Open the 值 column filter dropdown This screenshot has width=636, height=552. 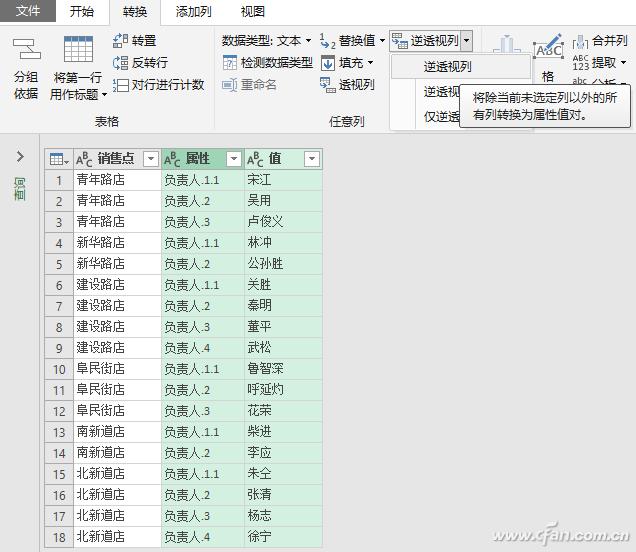312,159
